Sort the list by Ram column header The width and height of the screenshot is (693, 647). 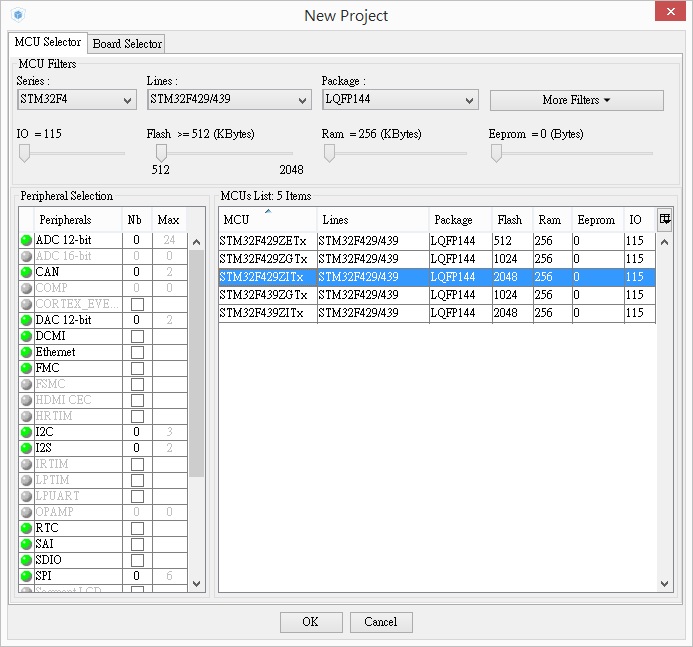552,220
